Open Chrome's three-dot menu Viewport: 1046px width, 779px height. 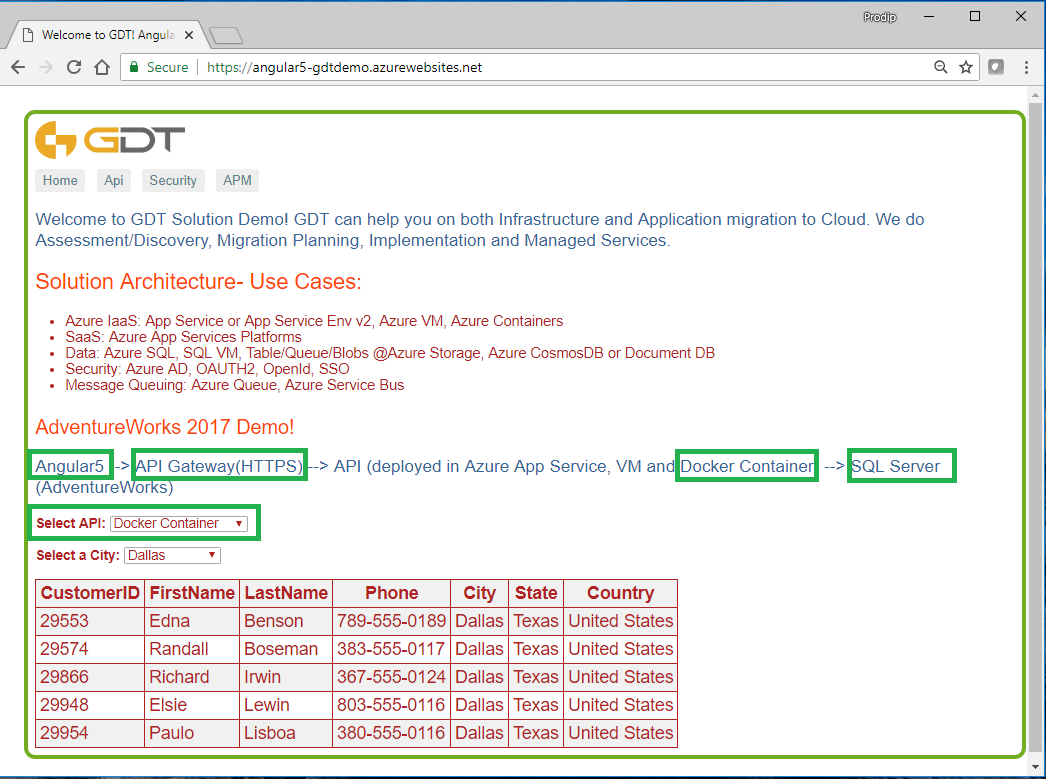point(1026,67)
